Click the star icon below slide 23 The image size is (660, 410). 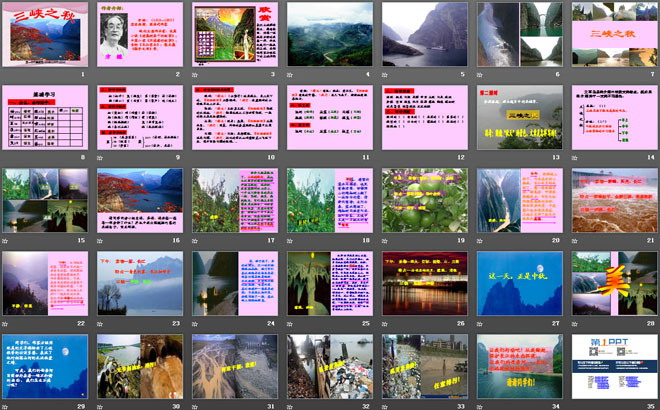coord(100,324)
